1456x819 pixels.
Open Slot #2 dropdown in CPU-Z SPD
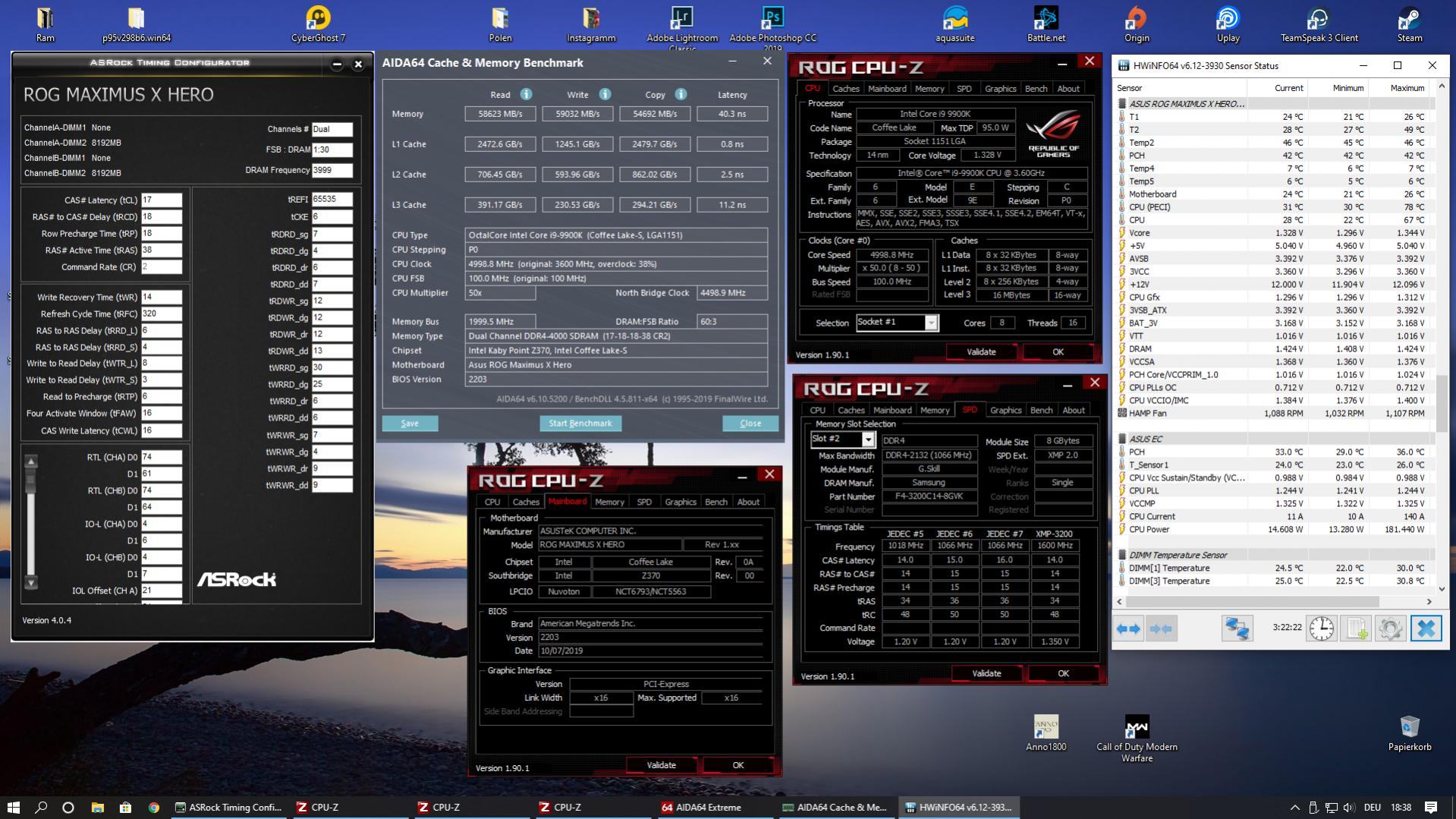point(868,440)
